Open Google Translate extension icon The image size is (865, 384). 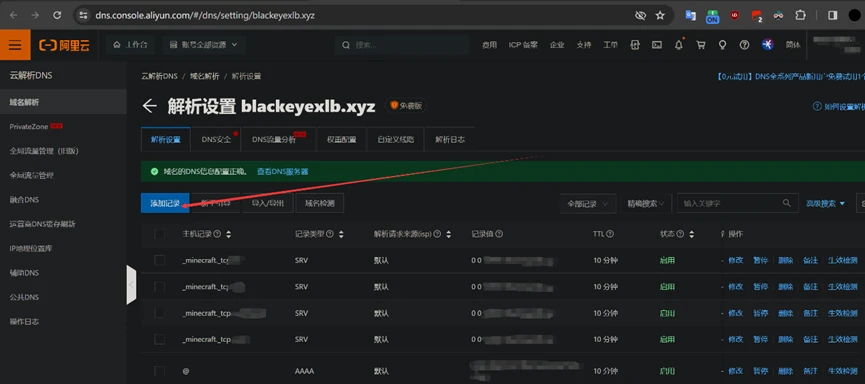pos(690,15)
